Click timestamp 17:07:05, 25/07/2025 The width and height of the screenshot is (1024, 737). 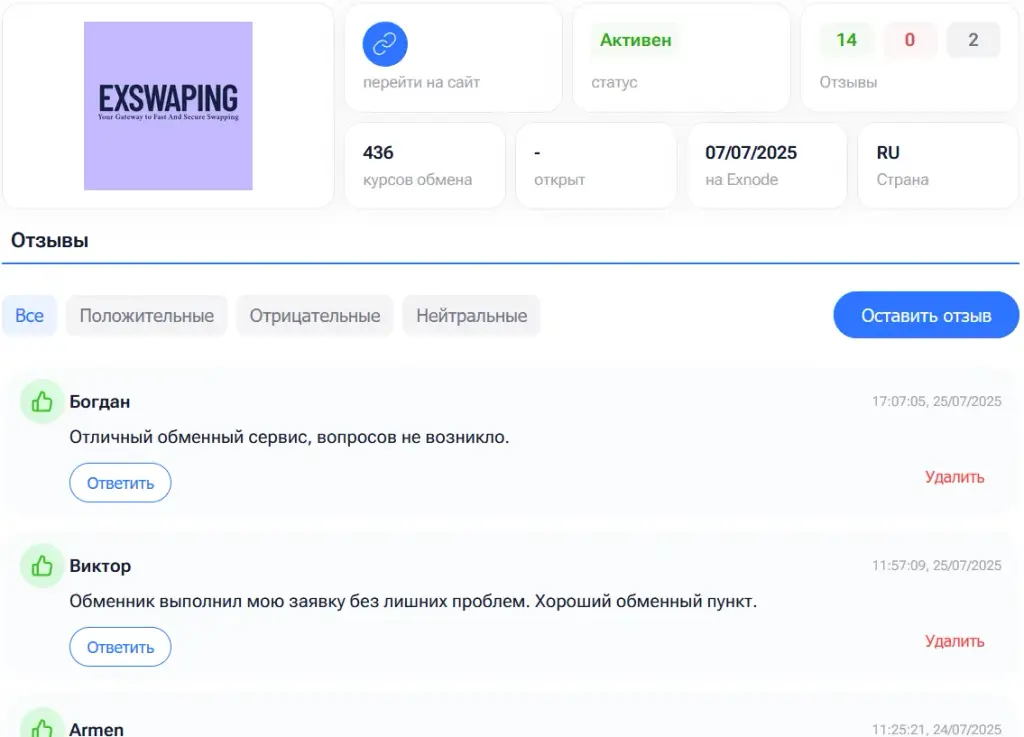[x=936, y=401]
